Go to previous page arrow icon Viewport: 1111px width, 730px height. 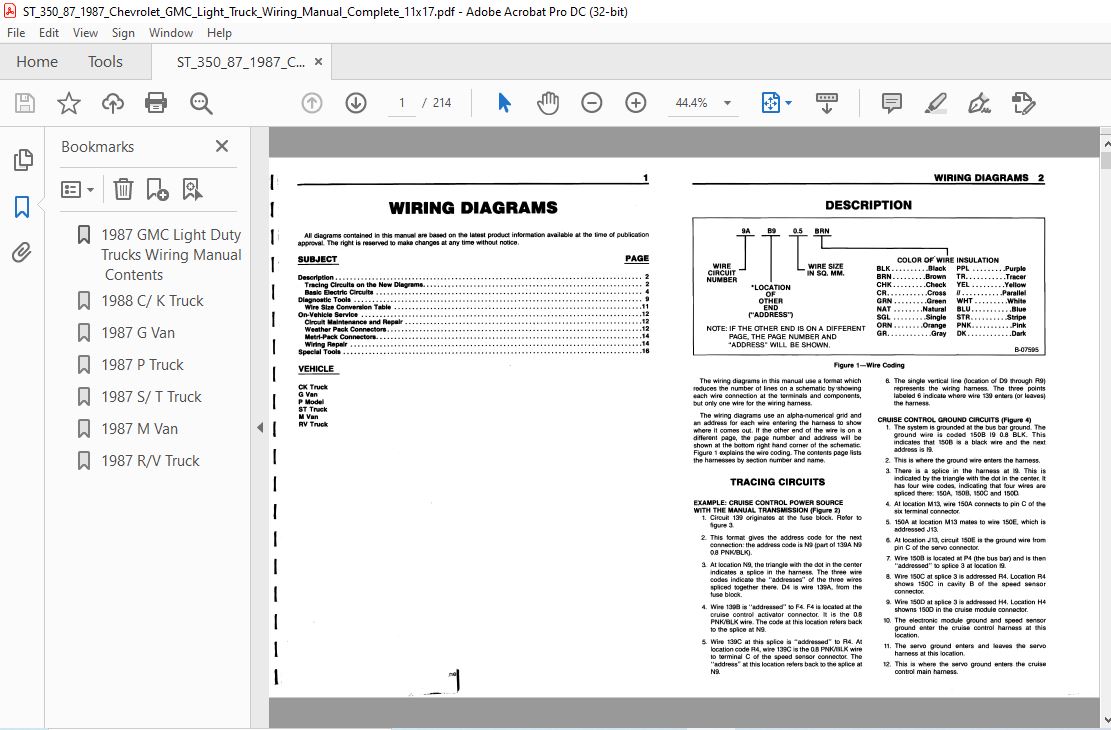312,103
